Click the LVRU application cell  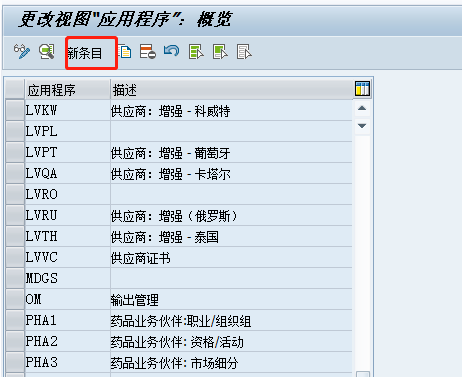pos(67,215)
